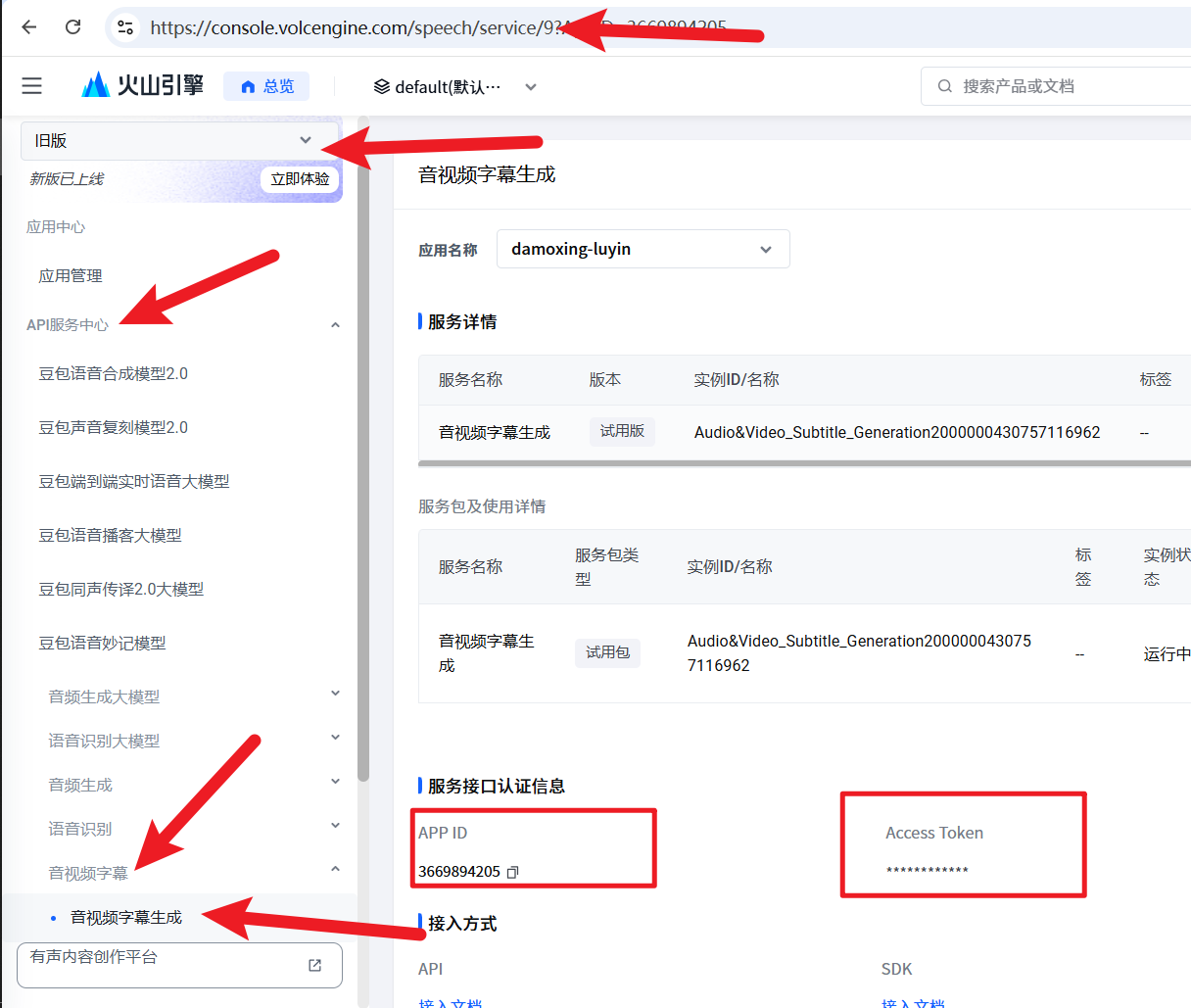Image resolution: width=1191 pixels, height=1008 pixels.
Task: Open external link icon for 有声内容创作平台
Action: click(314, 965)
